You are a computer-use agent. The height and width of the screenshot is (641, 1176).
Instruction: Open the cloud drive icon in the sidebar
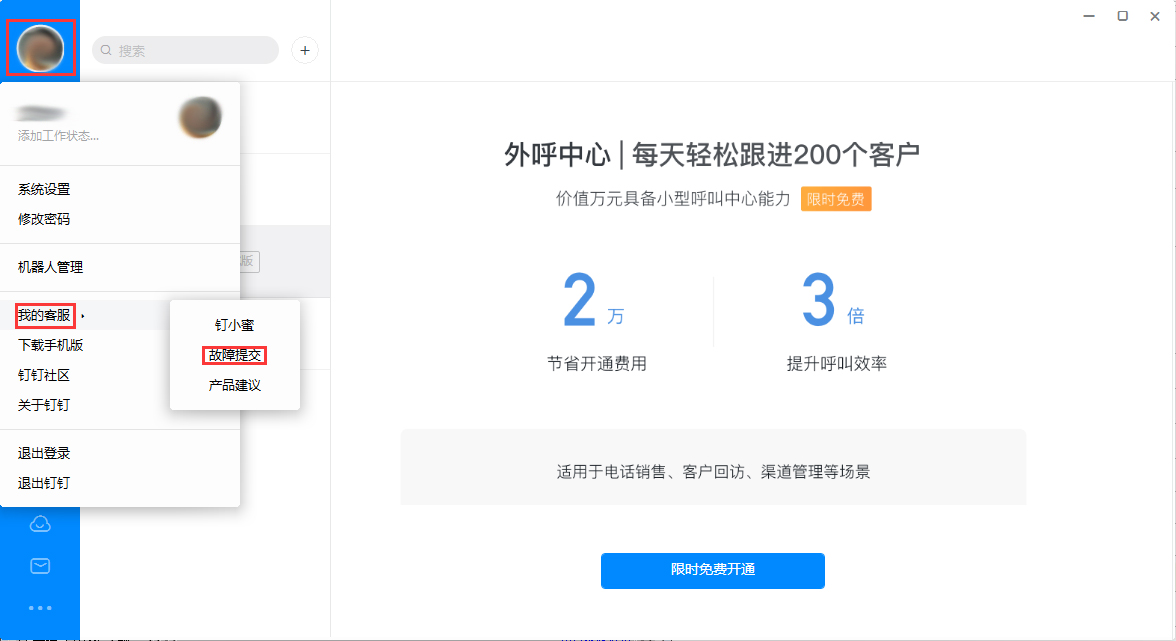[x=40, y=522]
